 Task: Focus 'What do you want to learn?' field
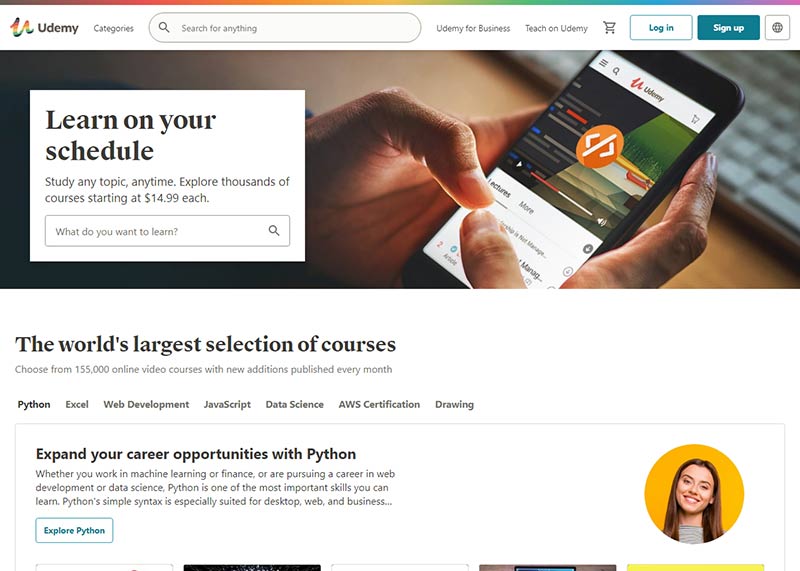tap(167, 231)
